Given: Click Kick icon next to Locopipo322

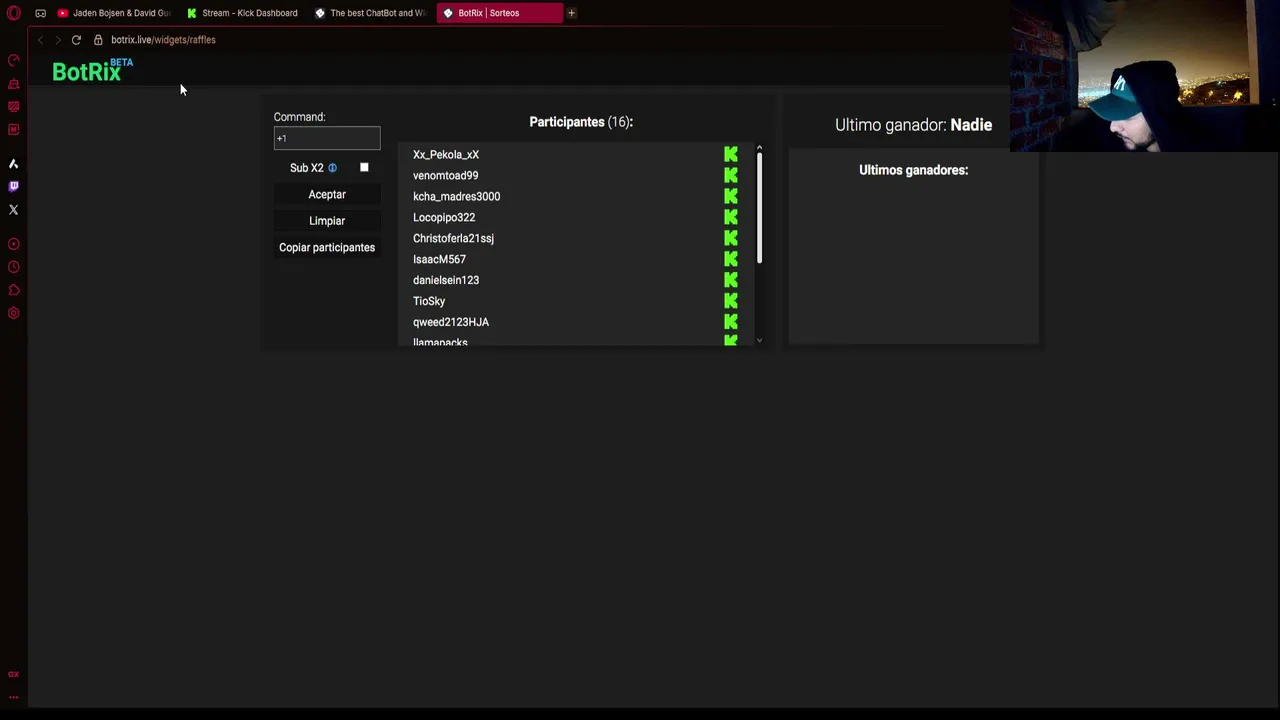Looking at the screenshot, I should (x=731, y=217).
